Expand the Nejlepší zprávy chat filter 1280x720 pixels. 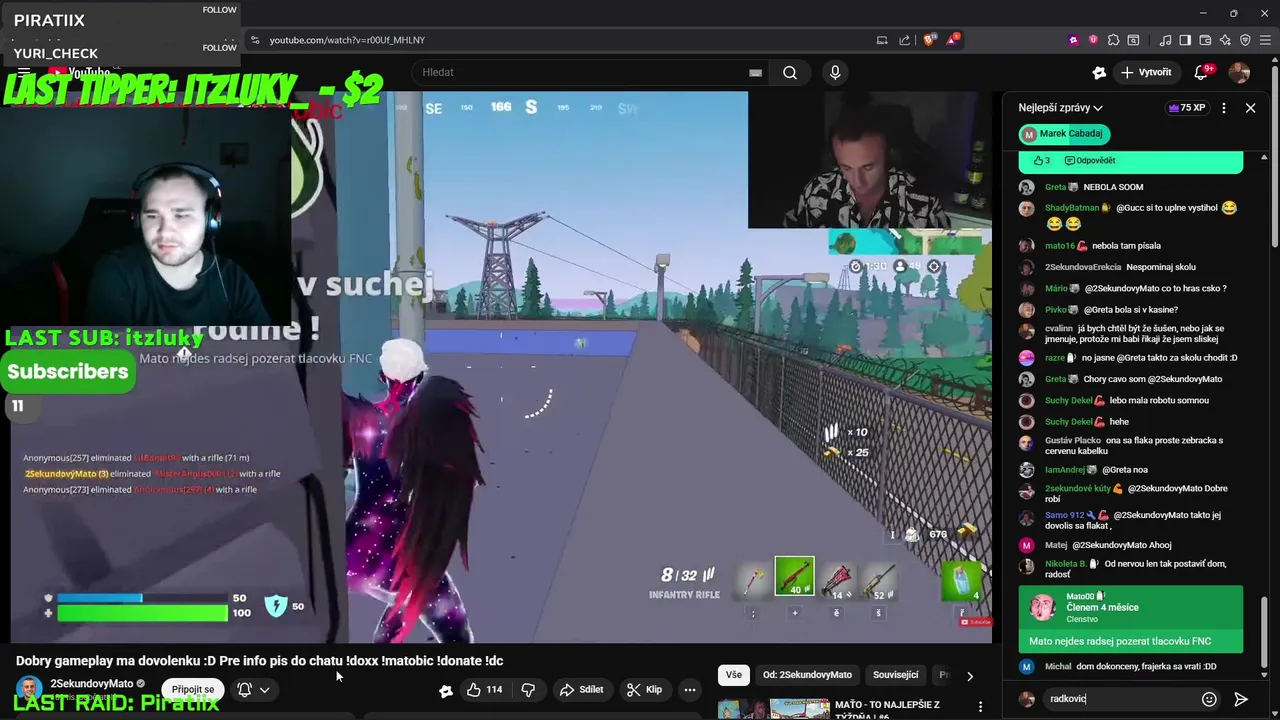pyautogui.click(x=1061, y=108)
